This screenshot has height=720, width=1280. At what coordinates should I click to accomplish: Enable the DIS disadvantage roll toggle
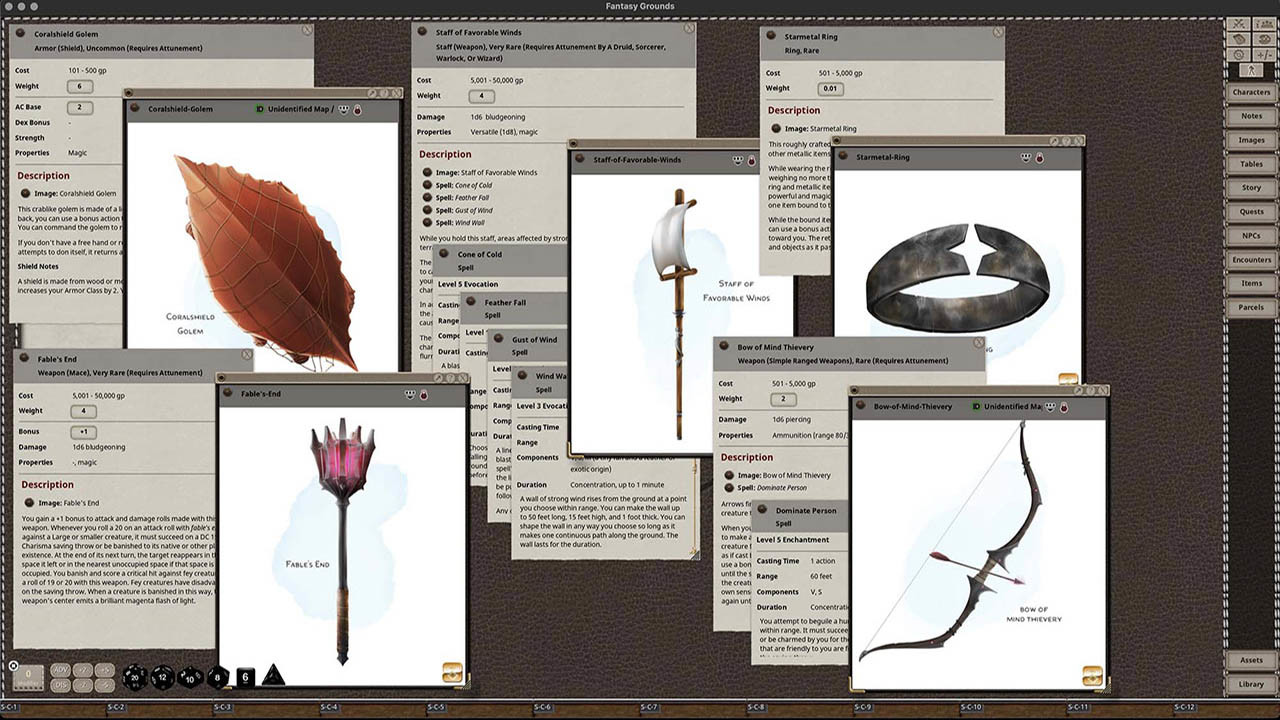point(60,685)
